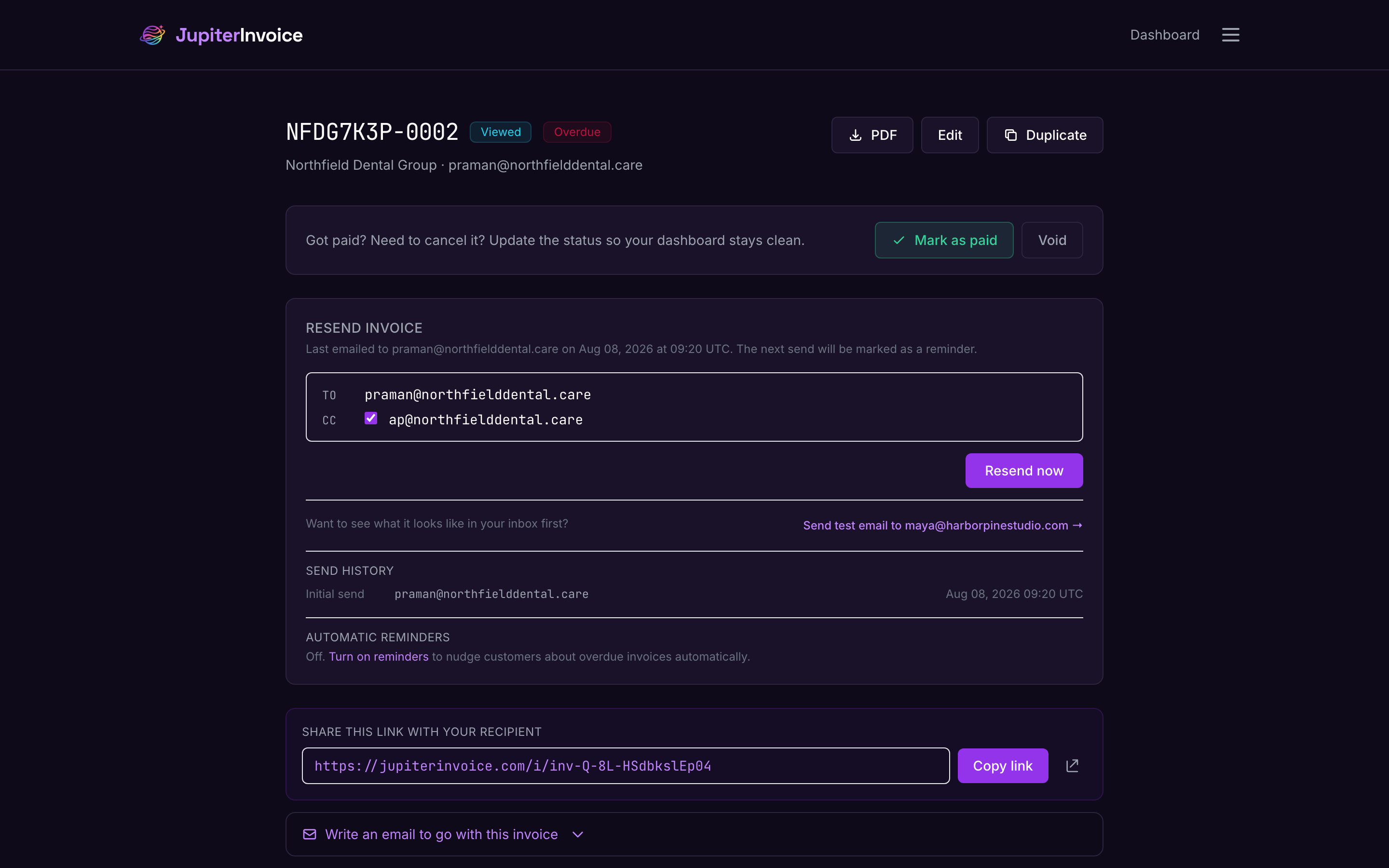The height and width of the screenshot is (868, 1389).
Task: Click the envelope icon beside Write an email
Action: 309,834
